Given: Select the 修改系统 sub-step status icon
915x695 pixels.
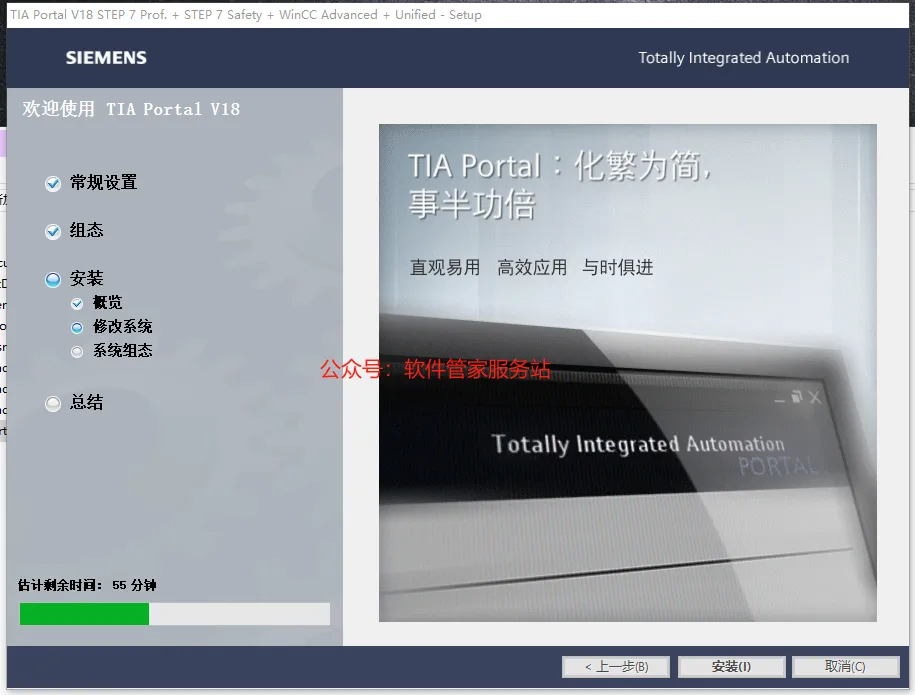Looking at the screenshot, I should 77,327.
